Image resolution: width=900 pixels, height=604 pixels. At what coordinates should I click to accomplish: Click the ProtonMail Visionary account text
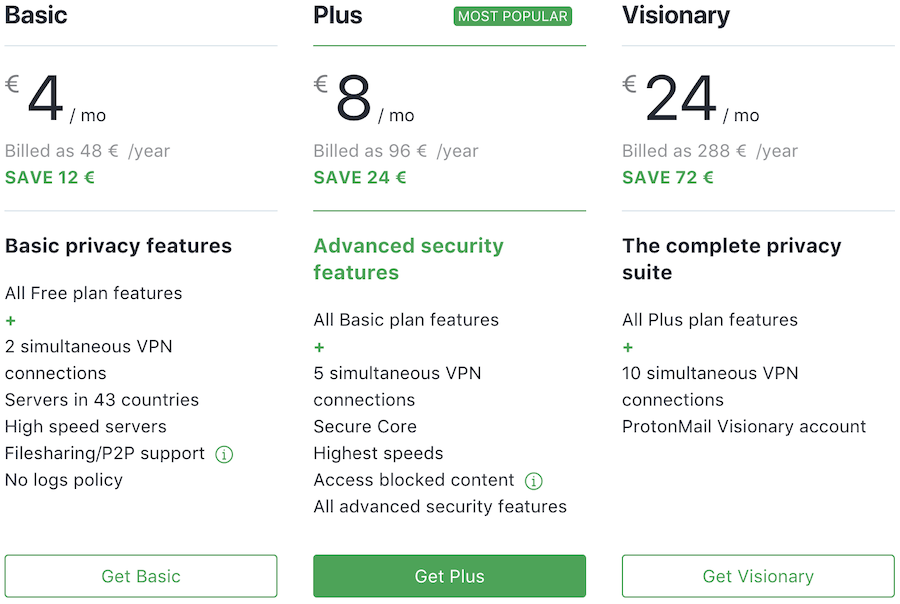click(x=744, y=427)
